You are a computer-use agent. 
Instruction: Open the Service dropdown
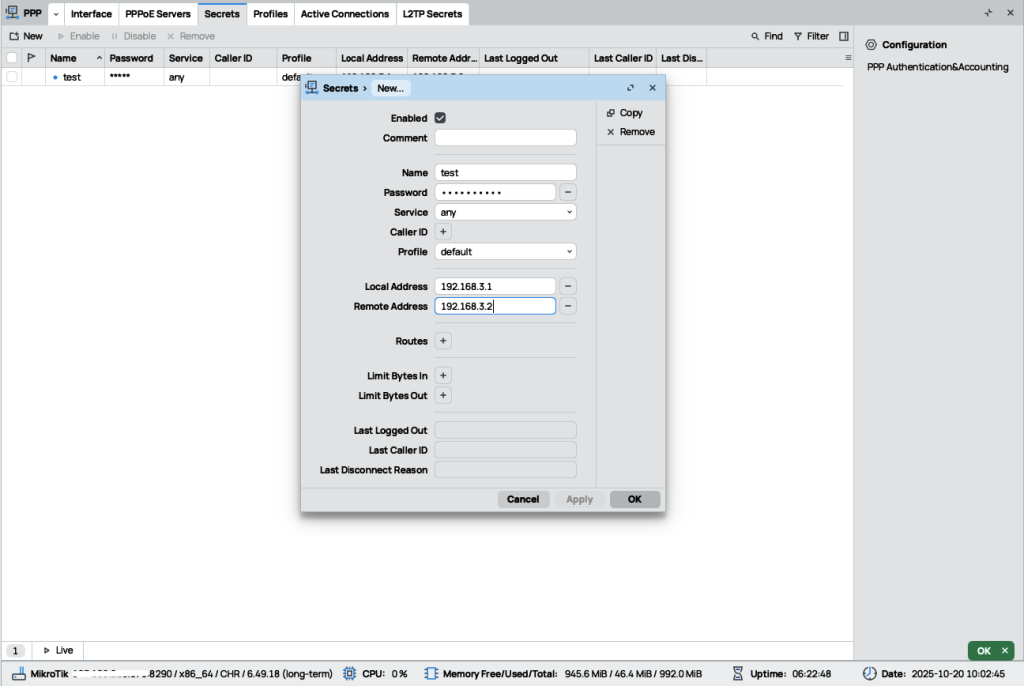click(x=505, y=212)
